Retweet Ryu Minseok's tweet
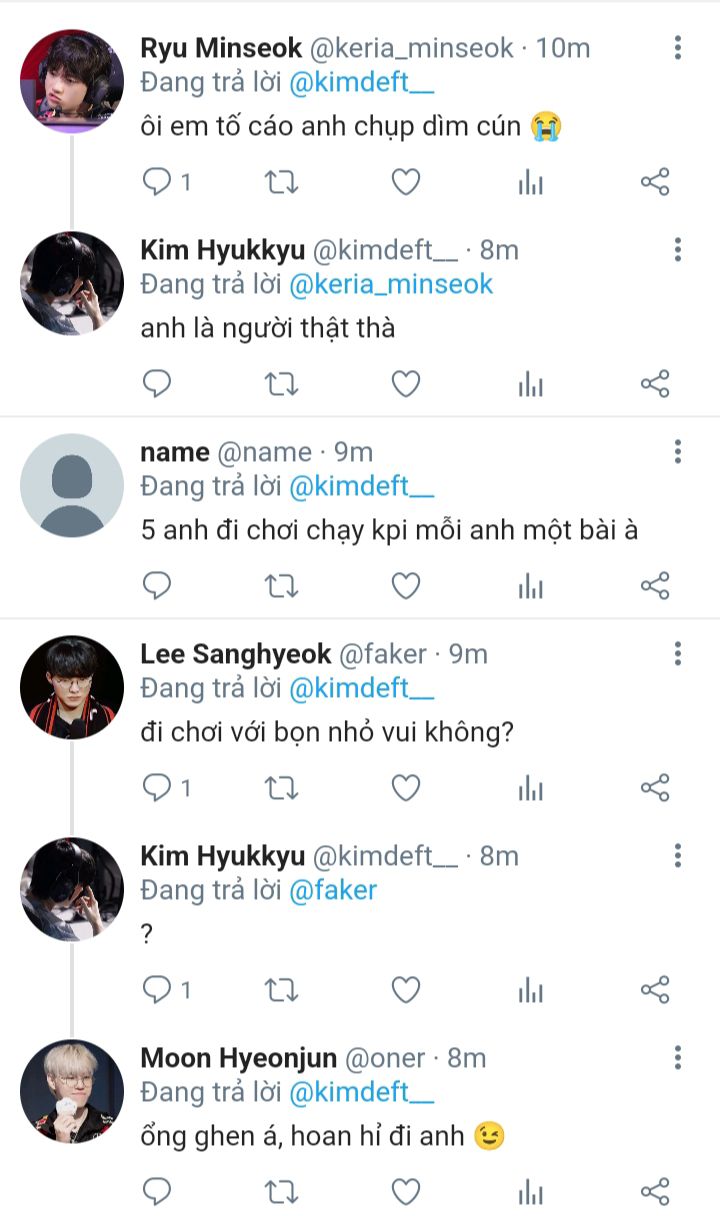 coord(281,182)
